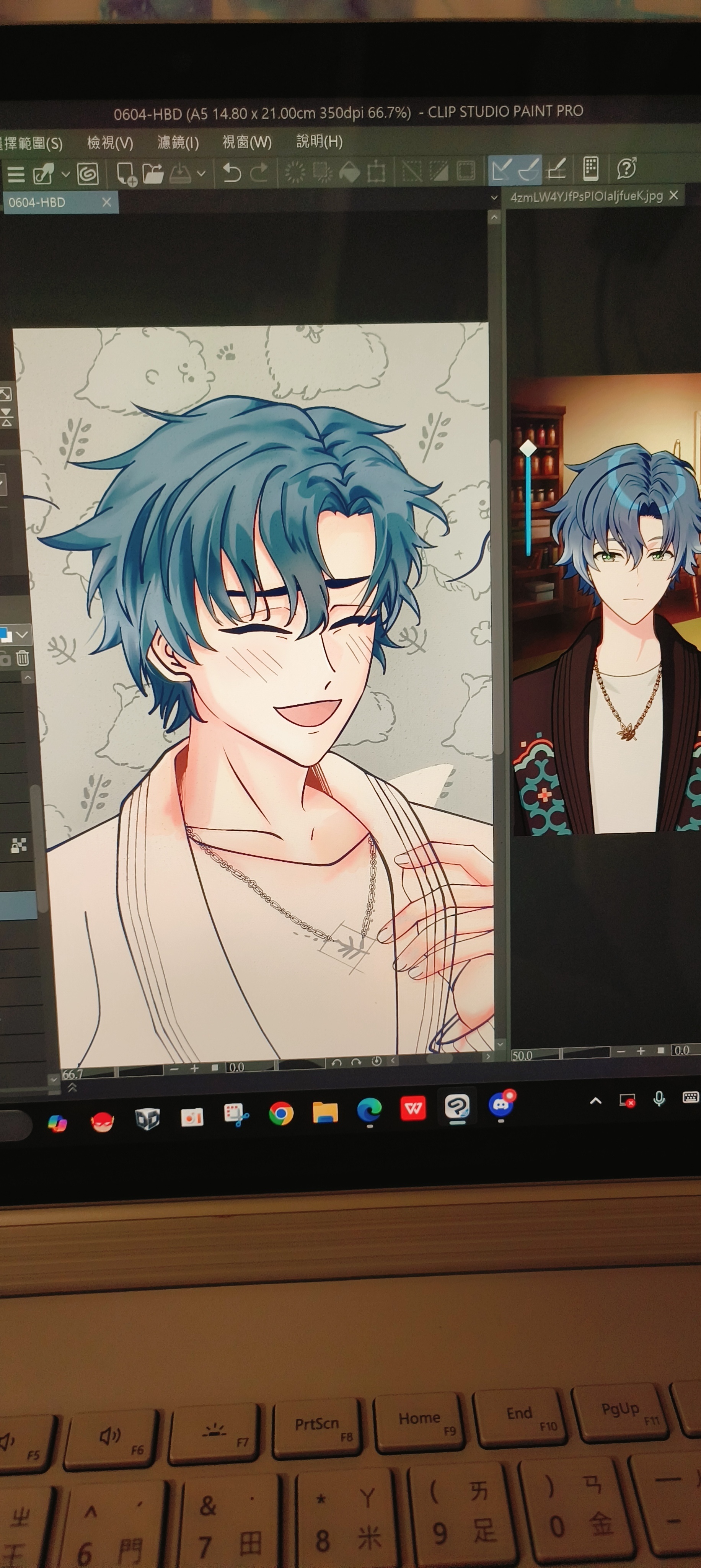Click the Redo arrow in the toolbar

pos(259,173)
